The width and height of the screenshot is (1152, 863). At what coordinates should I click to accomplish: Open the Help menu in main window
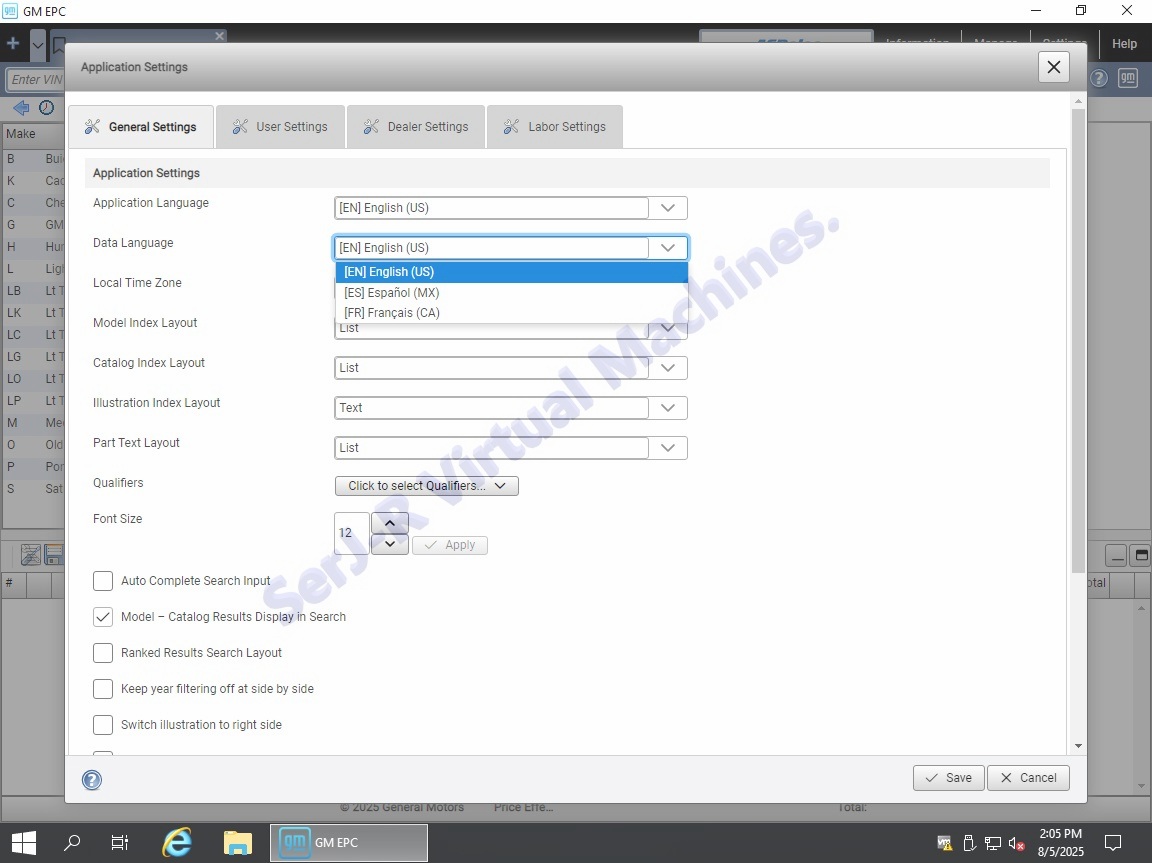click(x=1124, y=44)
